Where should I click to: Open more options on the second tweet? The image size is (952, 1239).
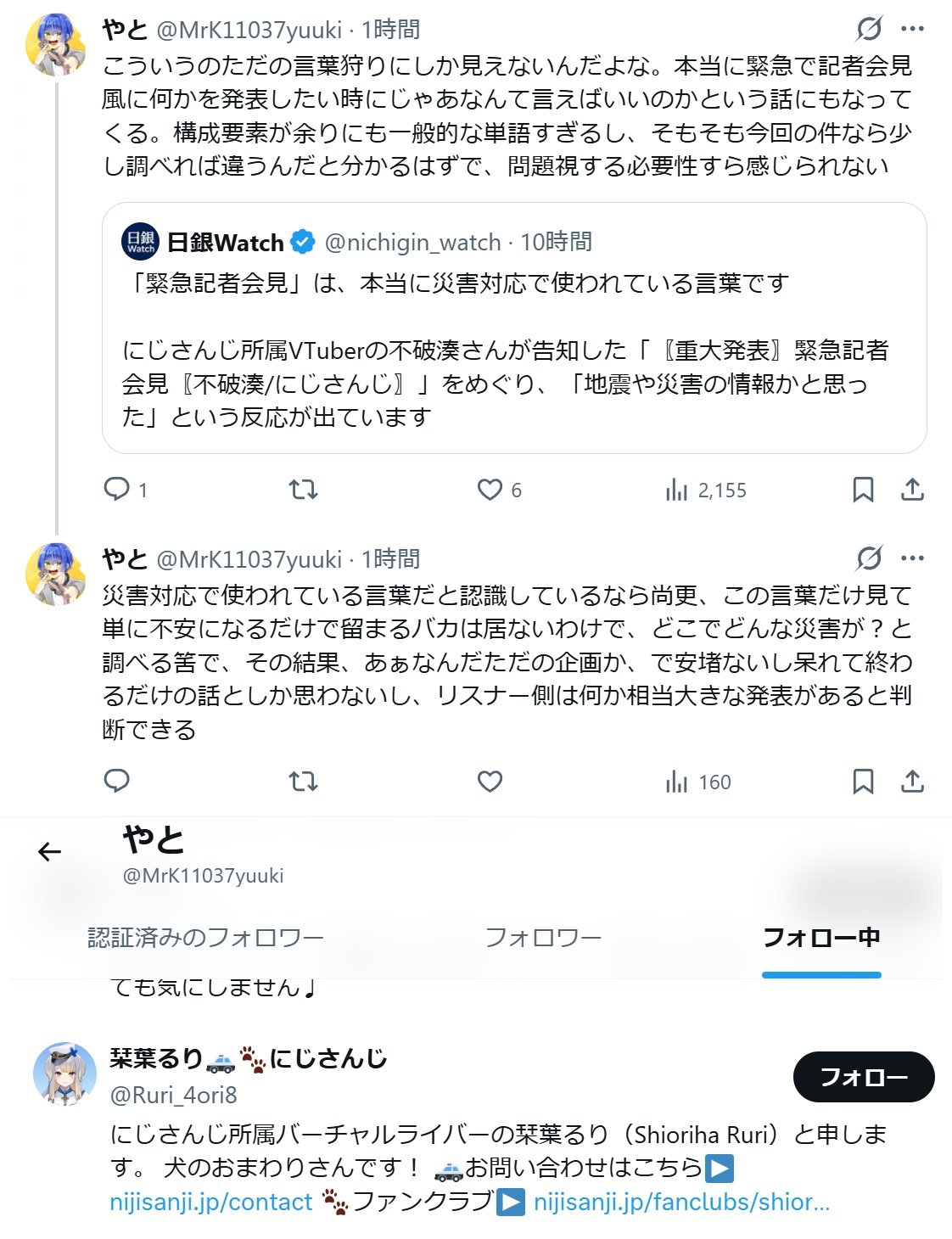913,558
